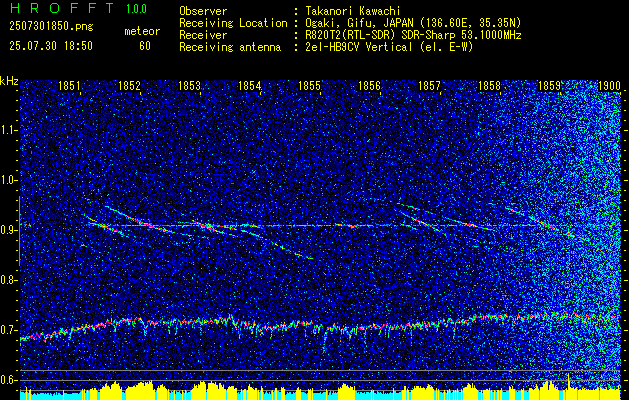This screenshot has height=400, width=629.
Task: Click the kHz axis unit label
Action: (x=9, y=81)
